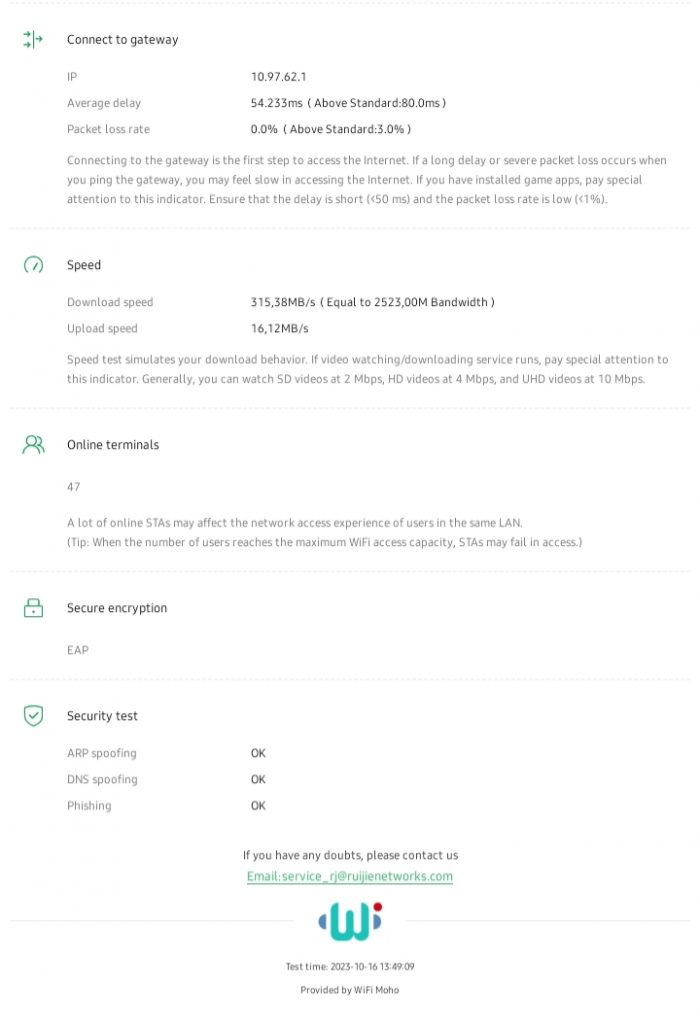Click the Security test shield icon

[x=33, y=716]
